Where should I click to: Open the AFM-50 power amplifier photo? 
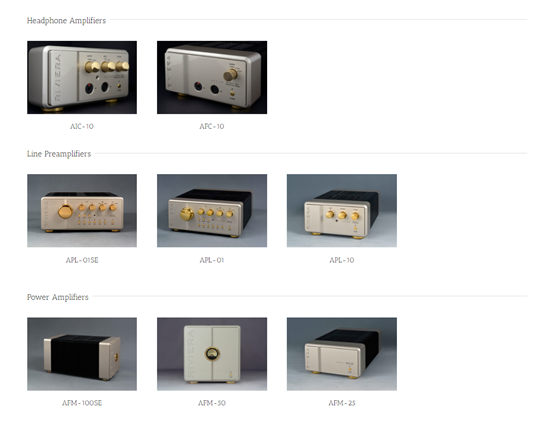tap(212, 354)
